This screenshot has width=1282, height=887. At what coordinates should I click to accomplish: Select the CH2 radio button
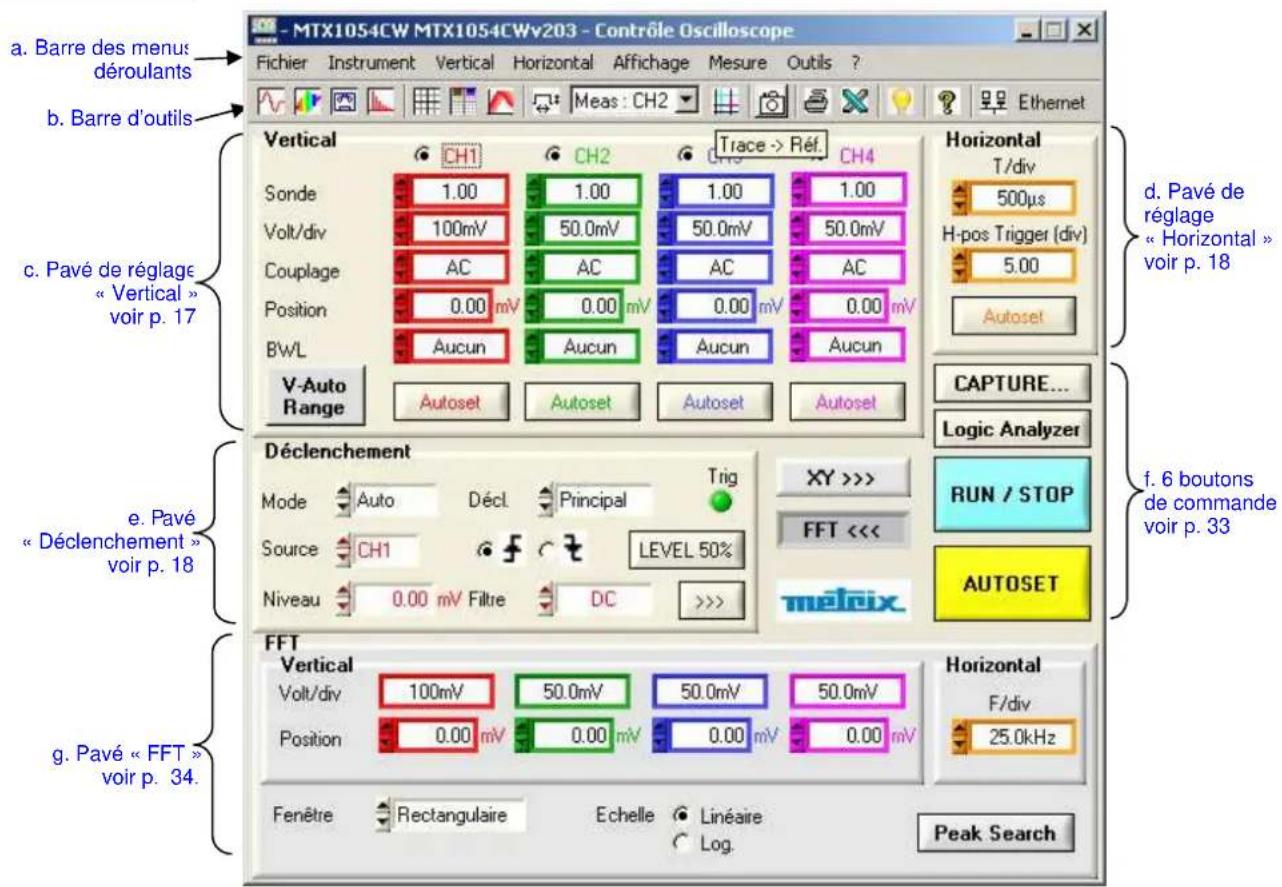pos(551,156)
